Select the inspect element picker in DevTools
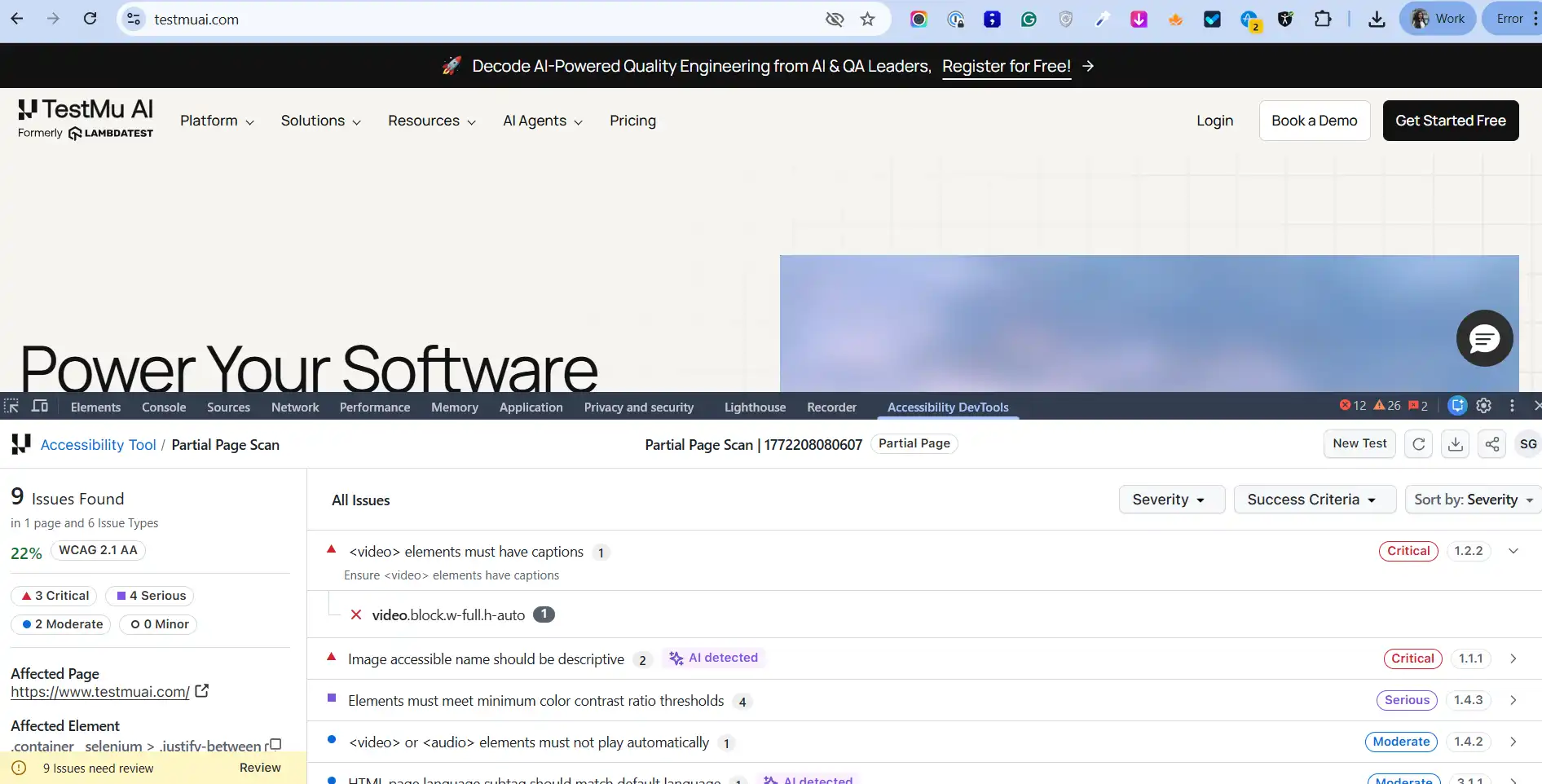Screen dimensions: 1542x784 (x=12, y=406)
